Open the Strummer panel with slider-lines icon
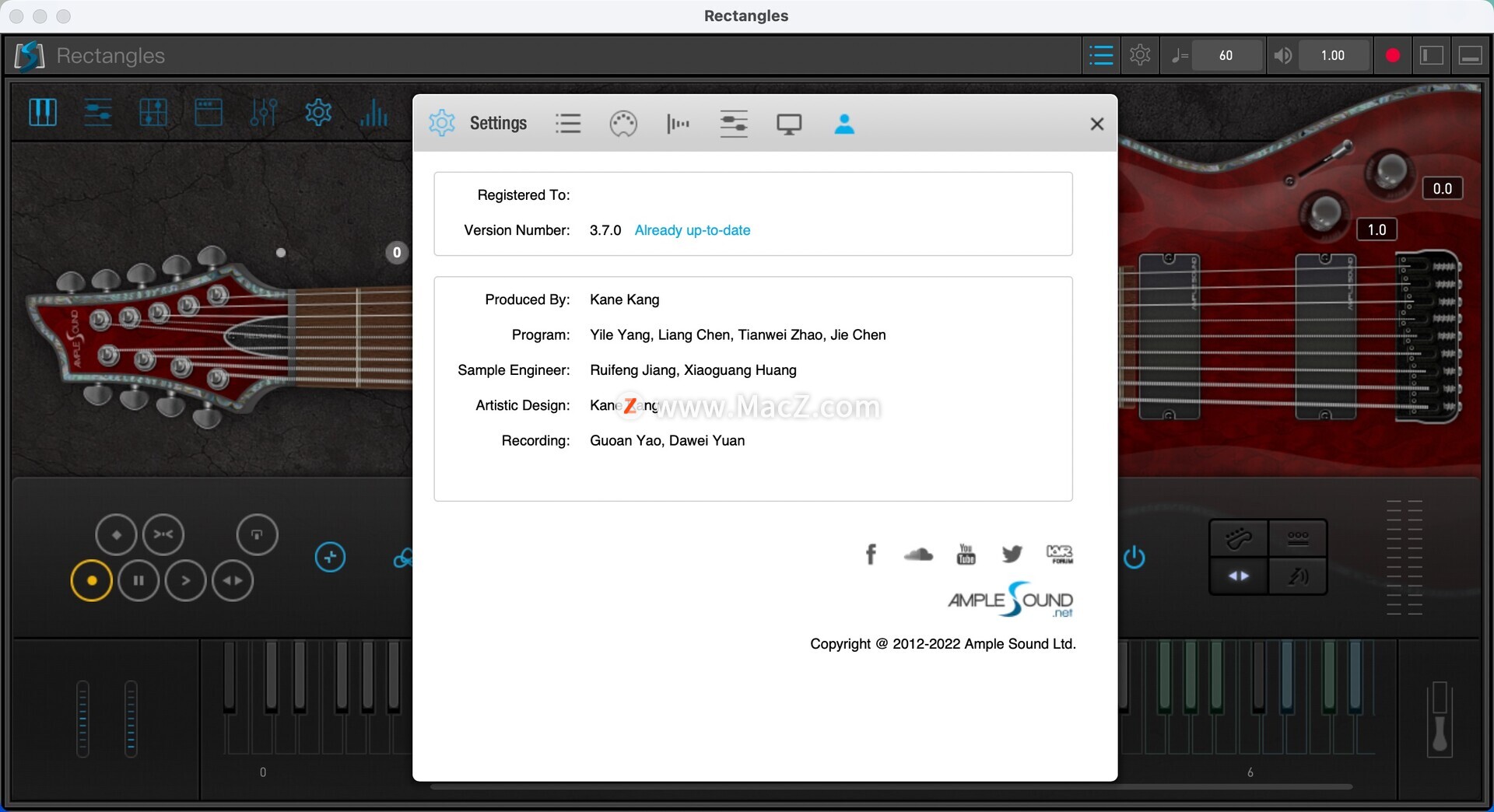 98,113
